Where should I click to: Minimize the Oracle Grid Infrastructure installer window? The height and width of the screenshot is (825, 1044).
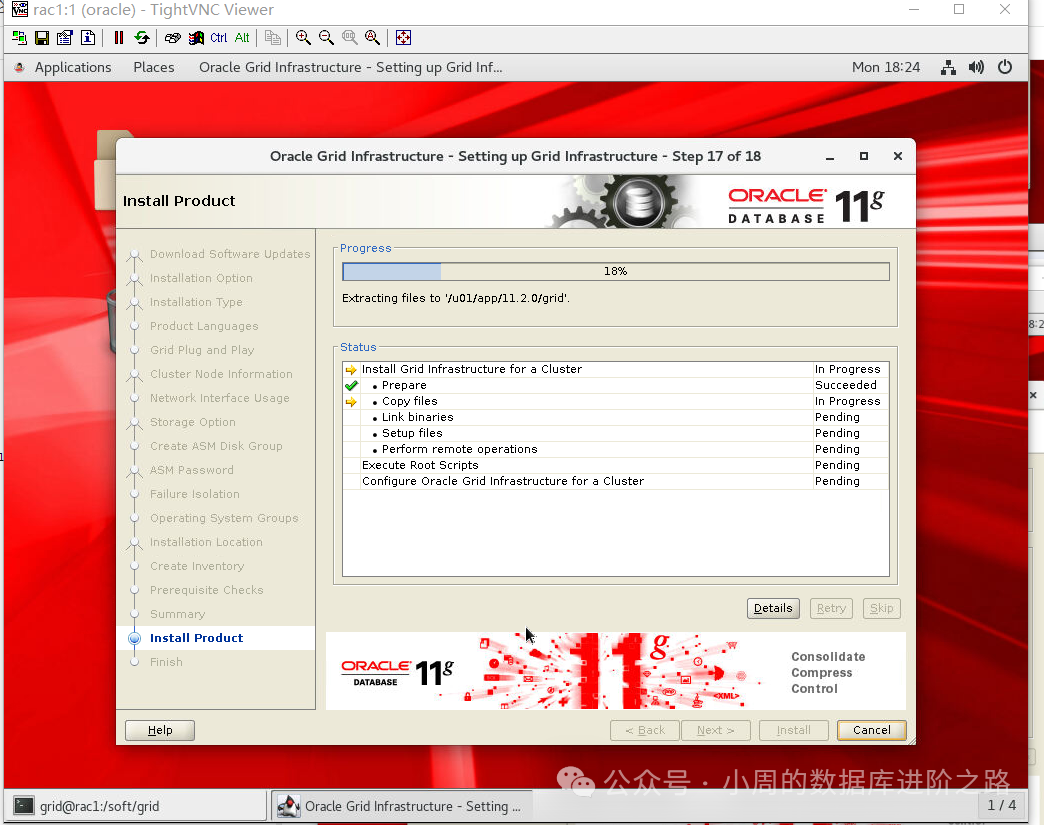click(x=830, y=156)
